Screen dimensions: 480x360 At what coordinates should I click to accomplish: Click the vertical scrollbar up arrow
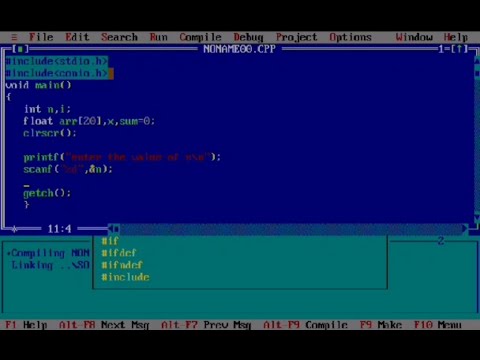tap(477, 61)
